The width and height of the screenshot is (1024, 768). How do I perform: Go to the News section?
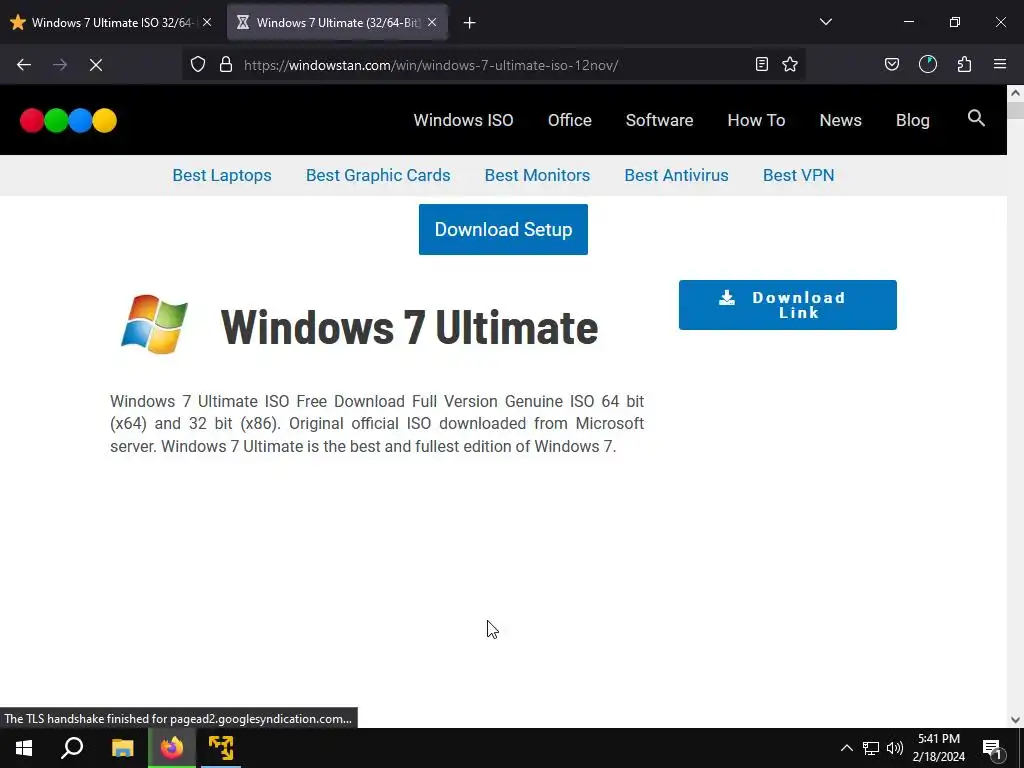(840, 120)
